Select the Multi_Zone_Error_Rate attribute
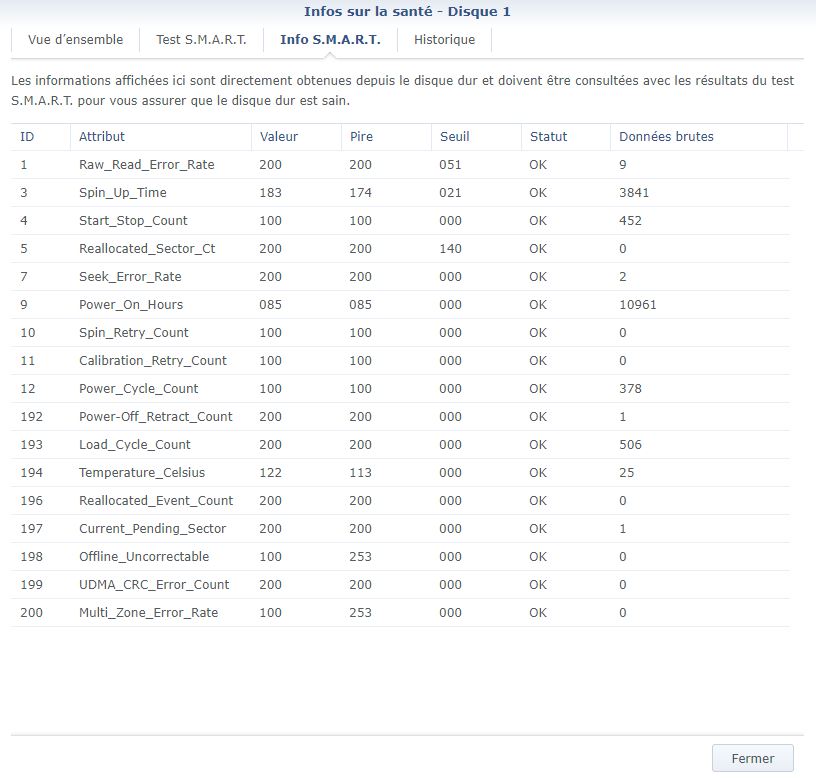Screen dimensions: 816x778 point(148,613)
